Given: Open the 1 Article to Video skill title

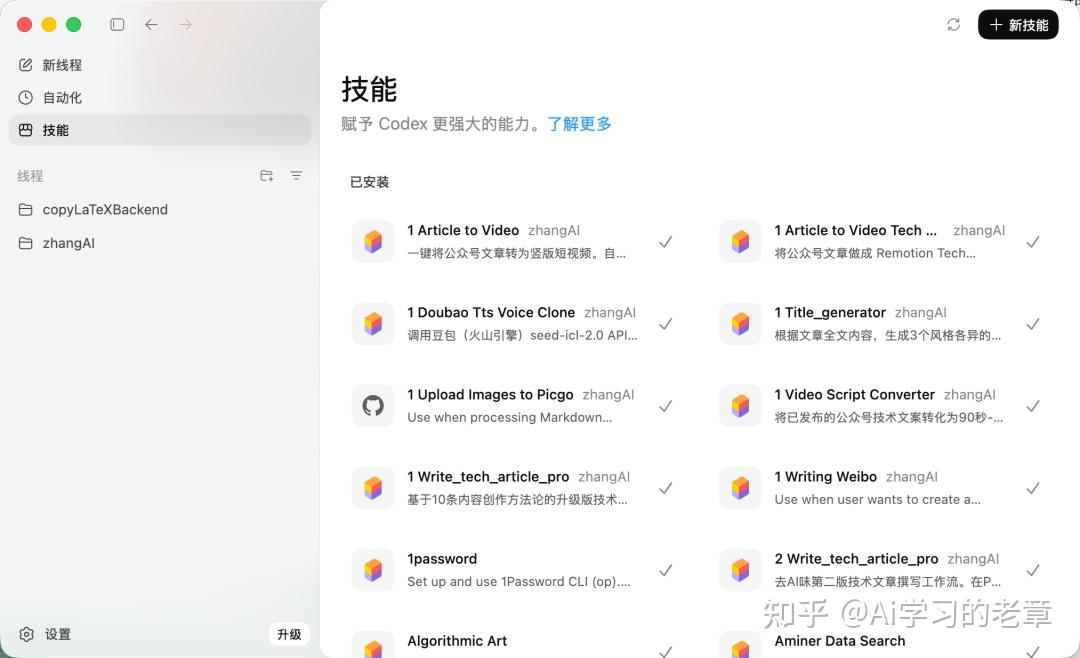Looking at the screenshot, I should click(463, 230).
